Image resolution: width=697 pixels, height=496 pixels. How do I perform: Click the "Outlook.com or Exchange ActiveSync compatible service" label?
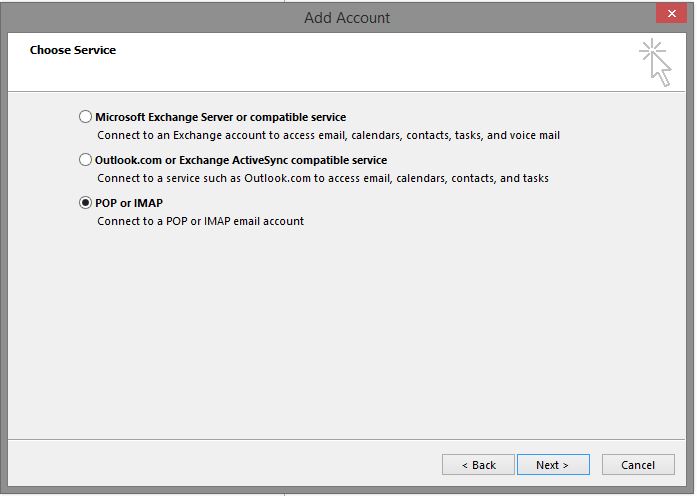240,160
